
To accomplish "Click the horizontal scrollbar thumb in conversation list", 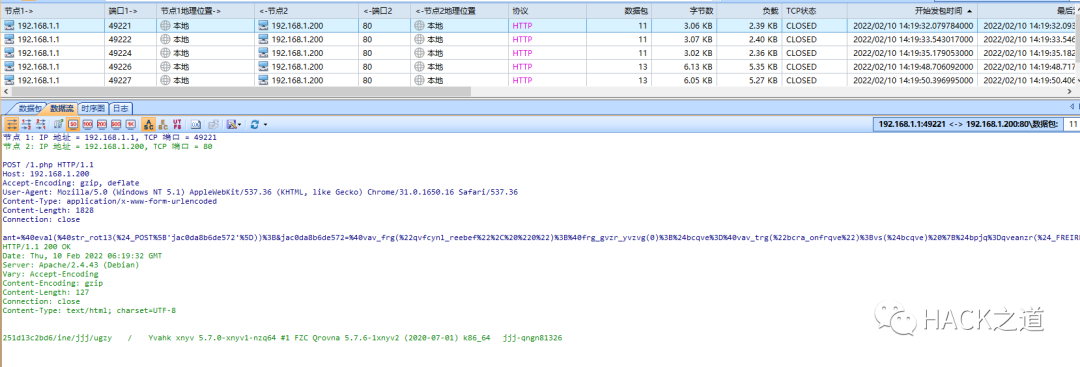I will [241, 92].
